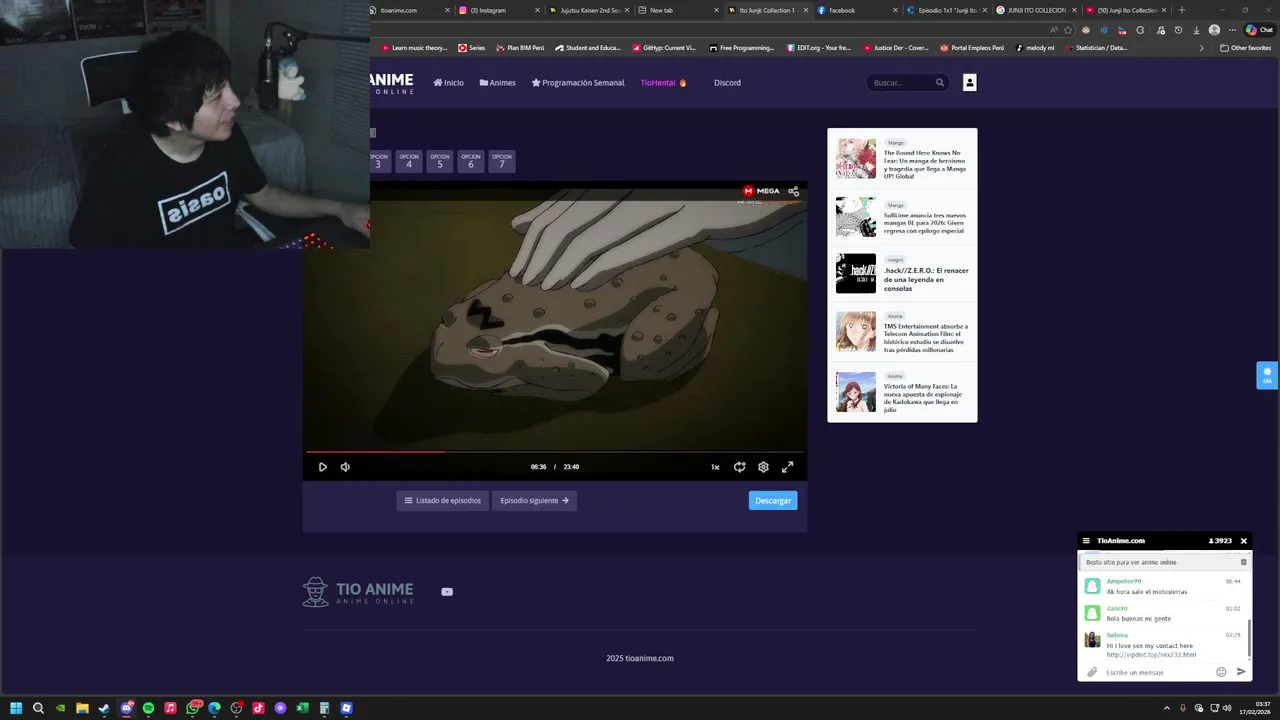
Task: Open Programación Semanal page
Action: click(578, 83)
